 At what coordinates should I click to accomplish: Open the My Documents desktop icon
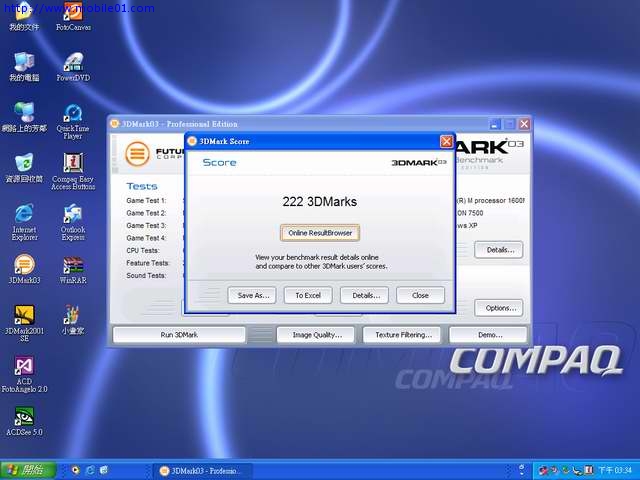click(24, 17)
